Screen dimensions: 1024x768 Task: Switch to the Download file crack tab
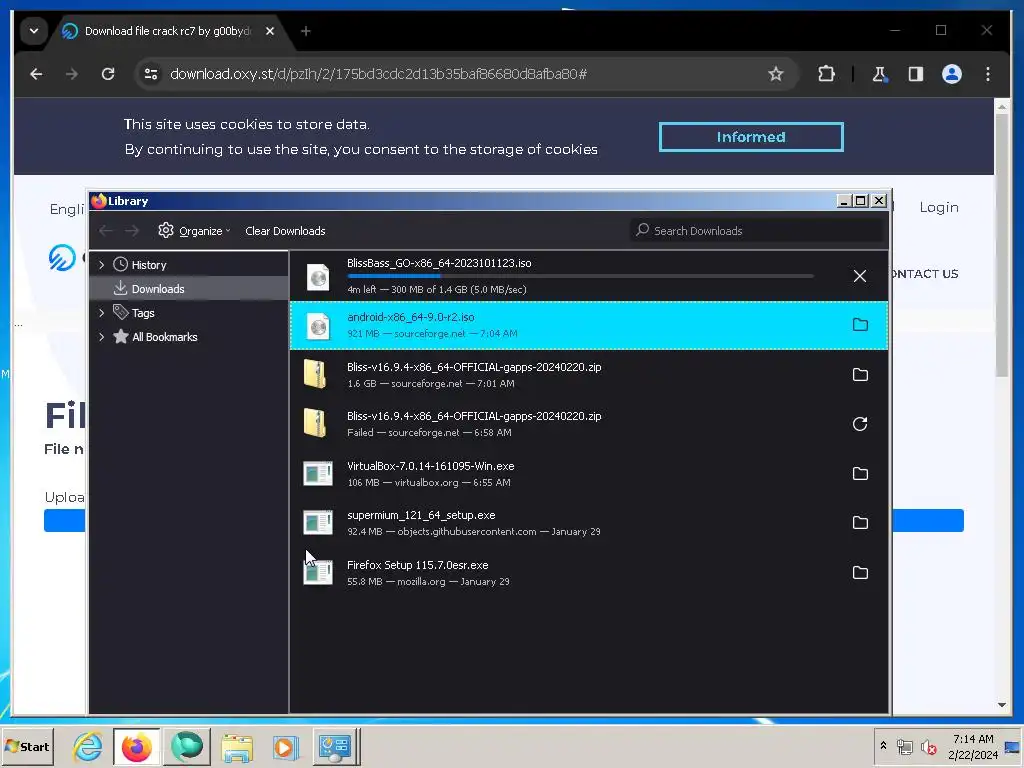tap(168, 31)
